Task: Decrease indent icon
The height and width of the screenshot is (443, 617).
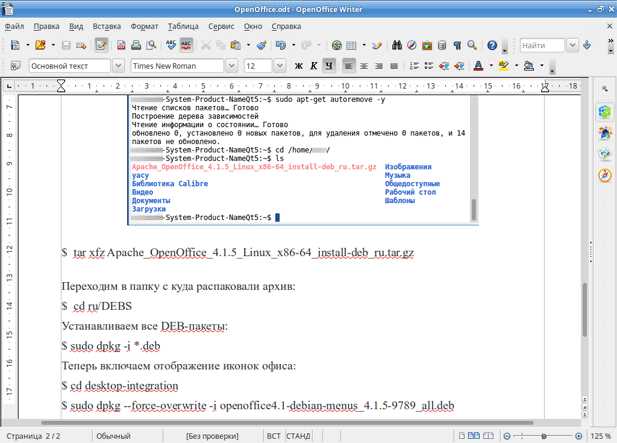Action: 444,66
